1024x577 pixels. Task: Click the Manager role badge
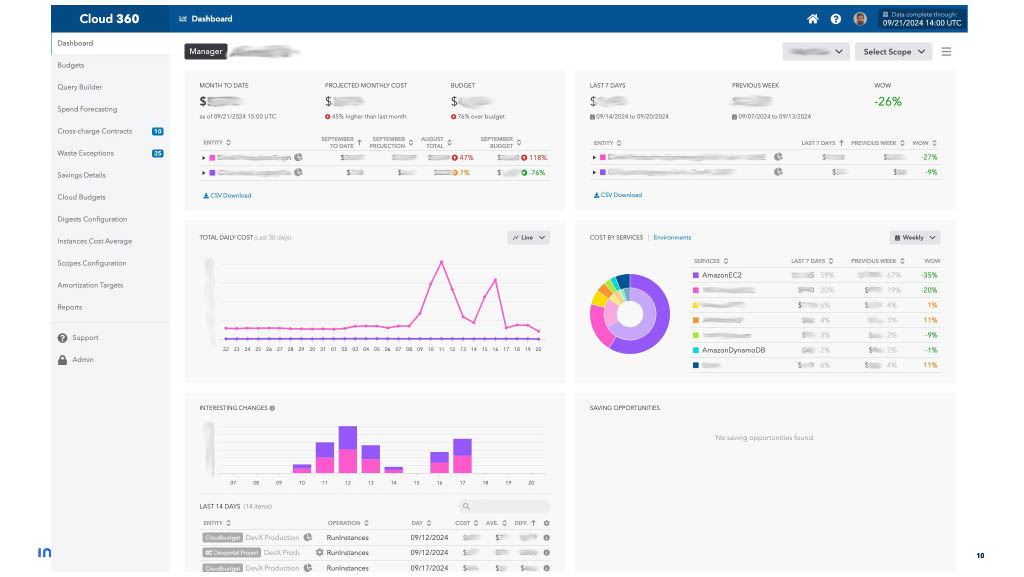coord(206,52)
